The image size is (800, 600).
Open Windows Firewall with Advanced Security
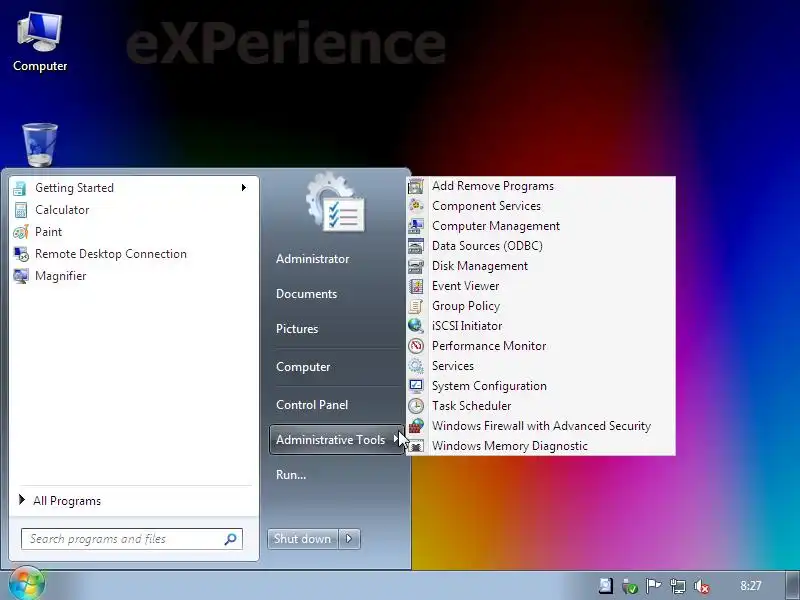pyautogui.click(x=541, y=426)
